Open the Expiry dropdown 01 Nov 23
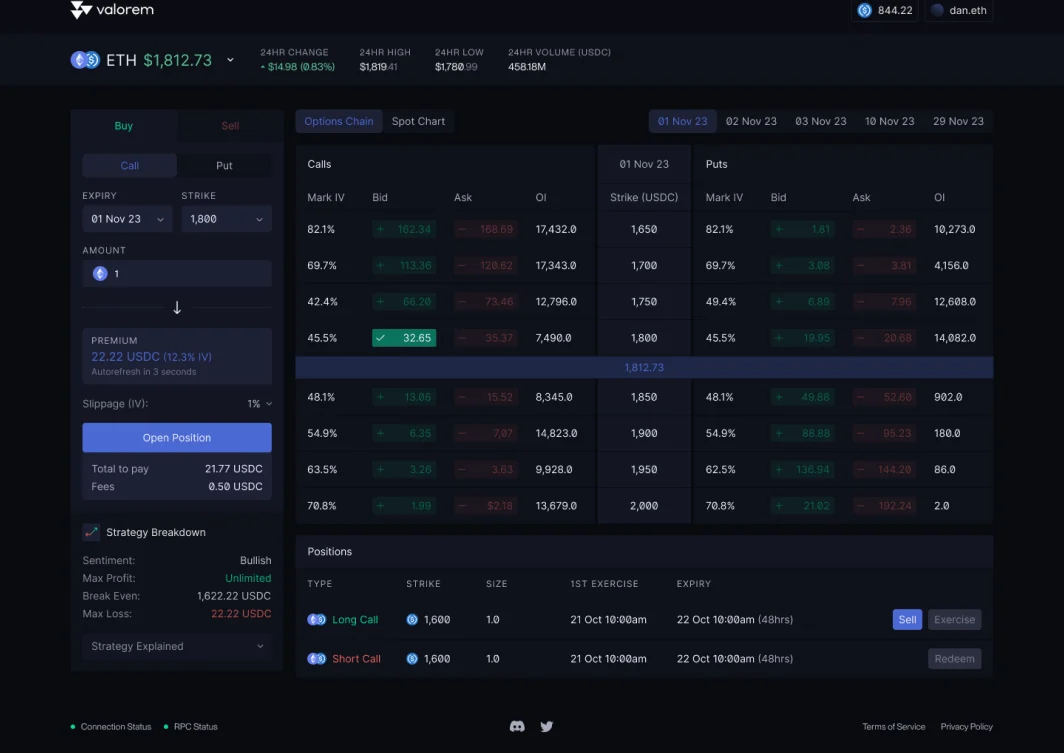Screen dimensions: 1064x753 point(127,219)
